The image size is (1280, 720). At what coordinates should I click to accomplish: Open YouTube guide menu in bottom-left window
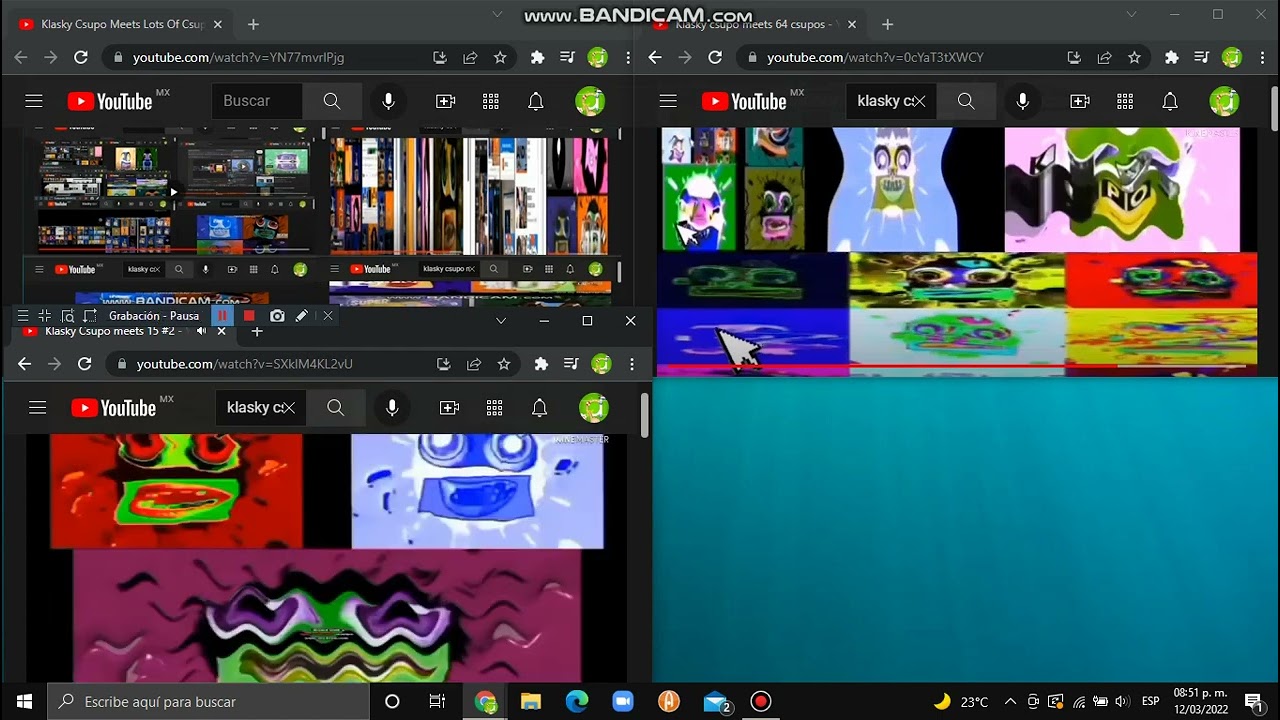(38, 407)
